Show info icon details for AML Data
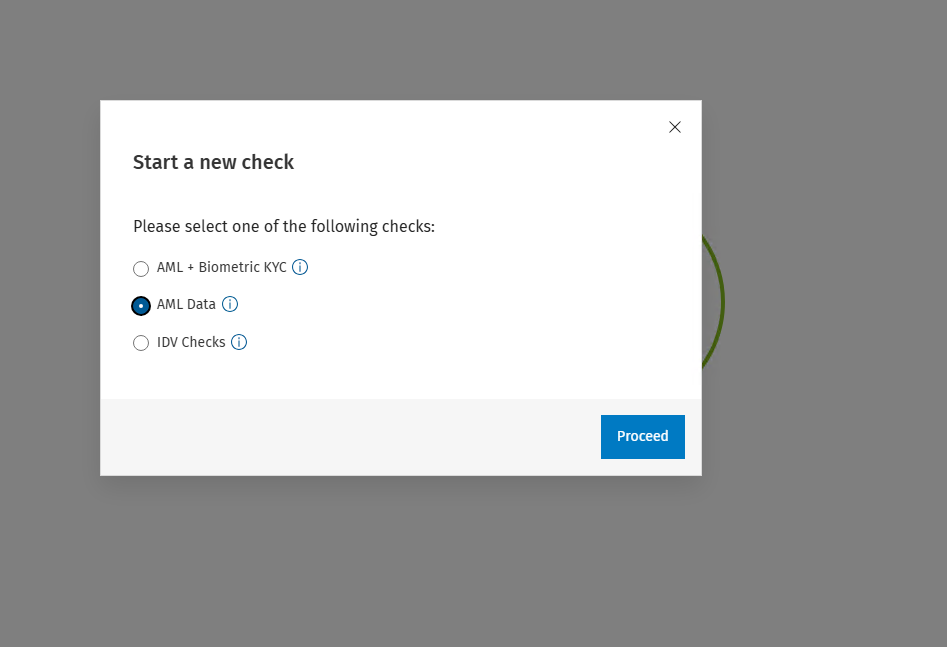The image size is (947, 647). pyautogui.click(x=230, y=304)
